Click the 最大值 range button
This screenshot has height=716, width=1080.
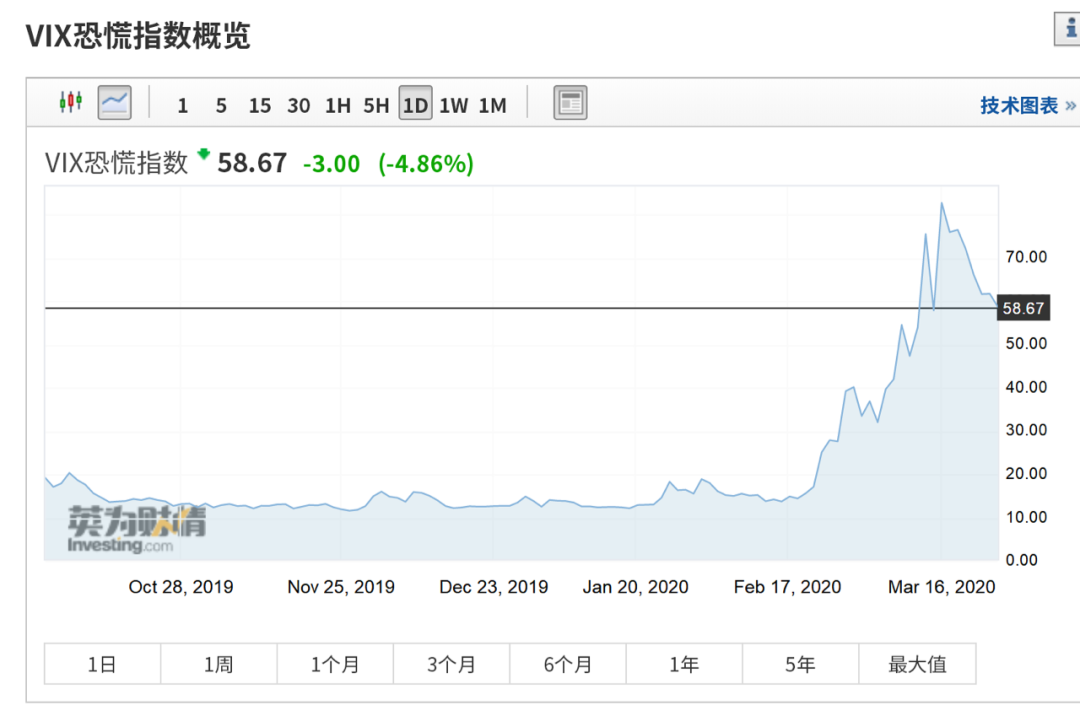917,664
